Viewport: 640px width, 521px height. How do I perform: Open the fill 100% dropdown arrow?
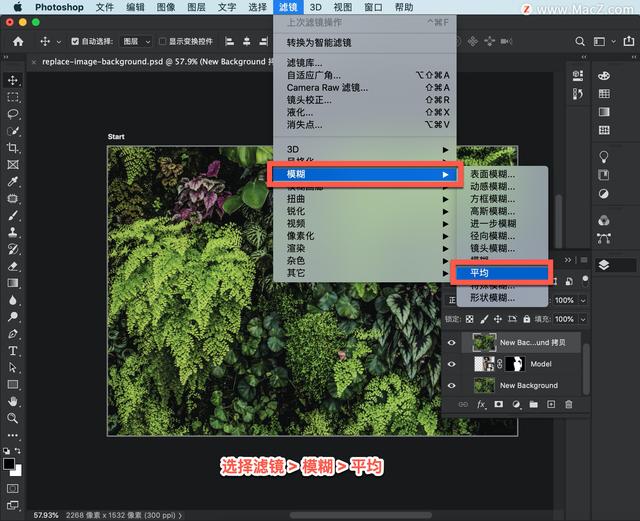click(583, 319)
